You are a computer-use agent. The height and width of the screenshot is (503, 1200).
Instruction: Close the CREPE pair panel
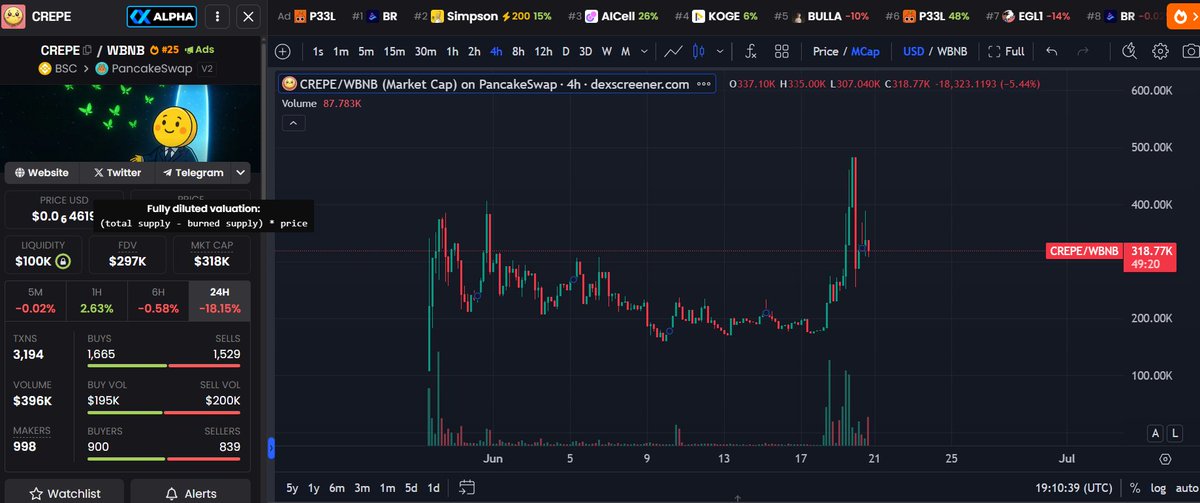pos(250,17)
